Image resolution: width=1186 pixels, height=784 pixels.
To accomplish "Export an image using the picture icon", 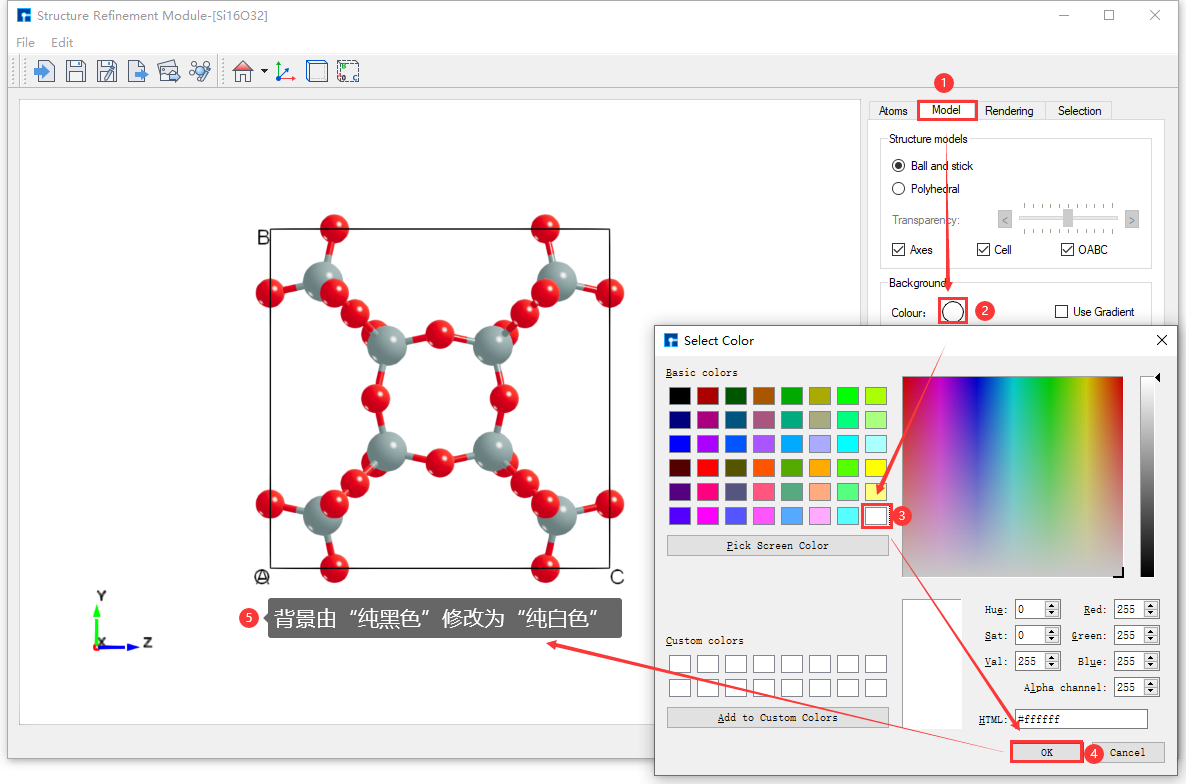I will (x=168, y=70).
